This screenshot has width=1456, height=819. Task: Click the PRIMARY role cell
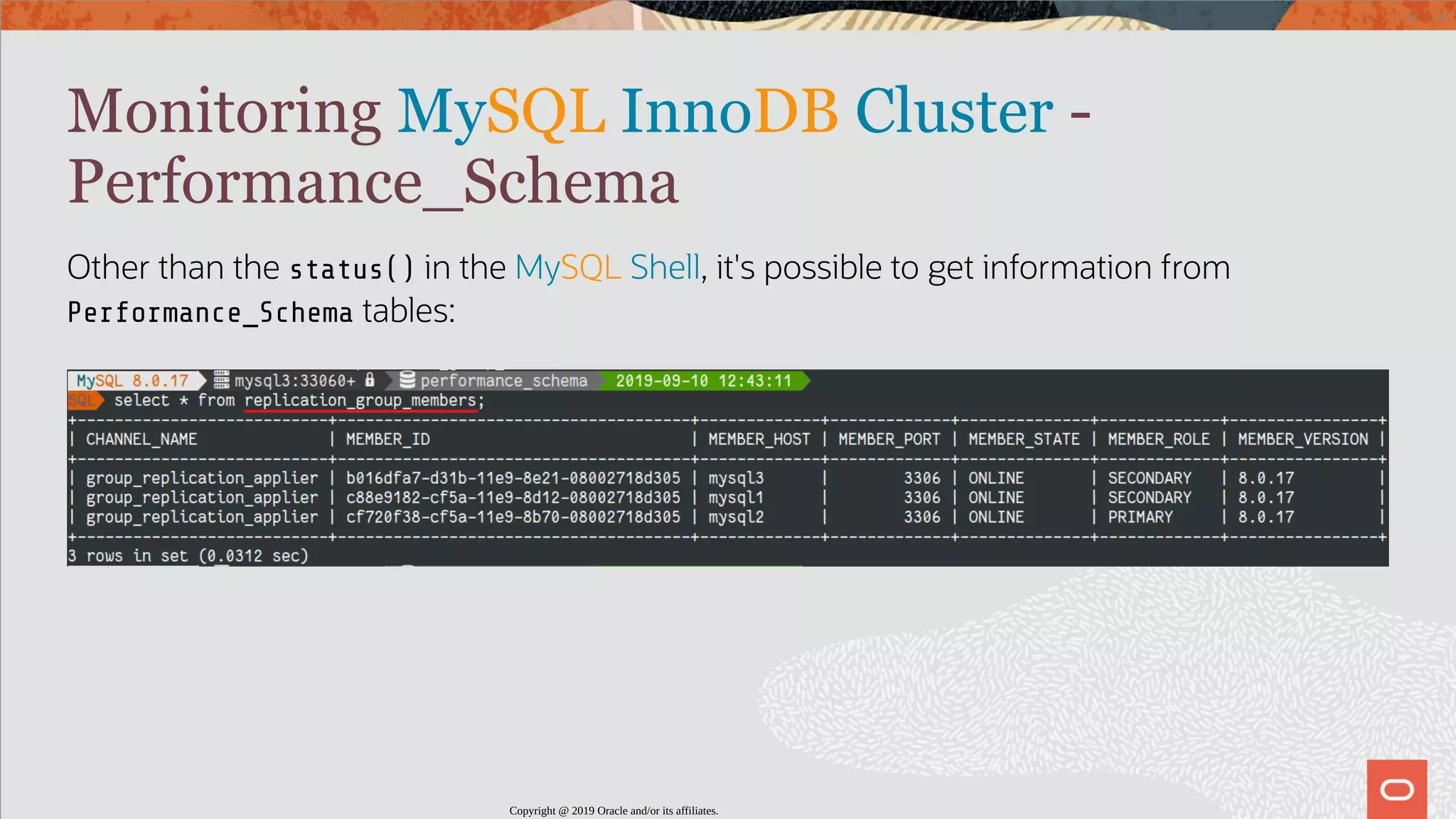[x=1140, y=517]
